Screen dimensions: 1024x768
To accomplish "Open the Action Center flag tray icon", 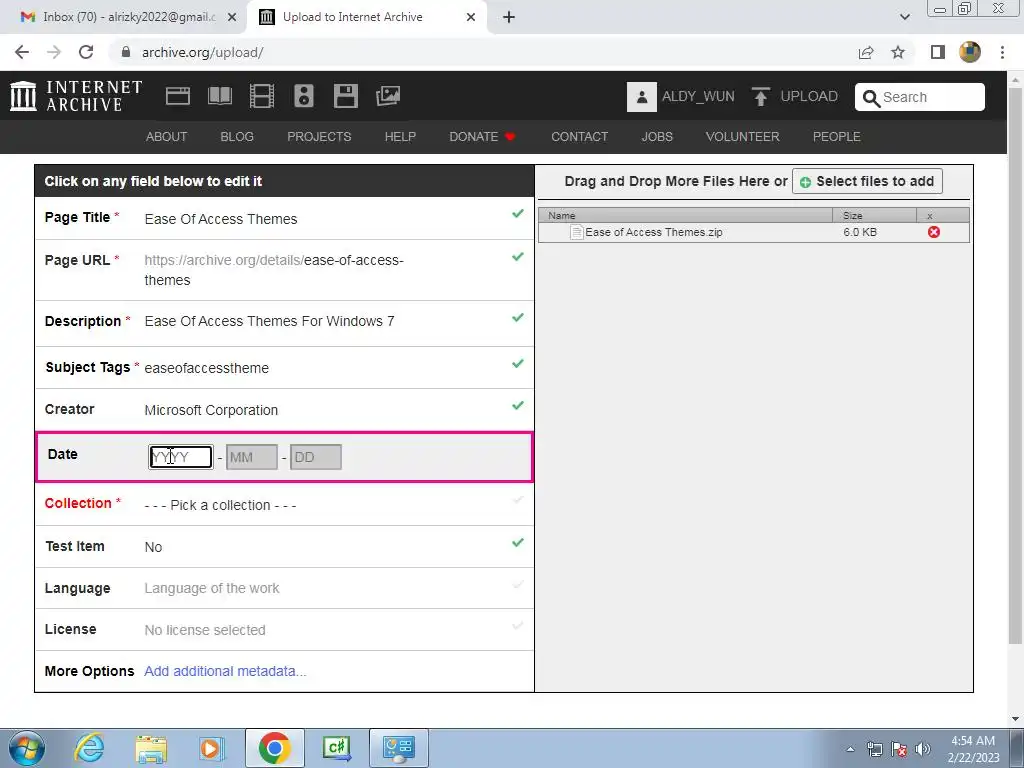I will [899, 749].
